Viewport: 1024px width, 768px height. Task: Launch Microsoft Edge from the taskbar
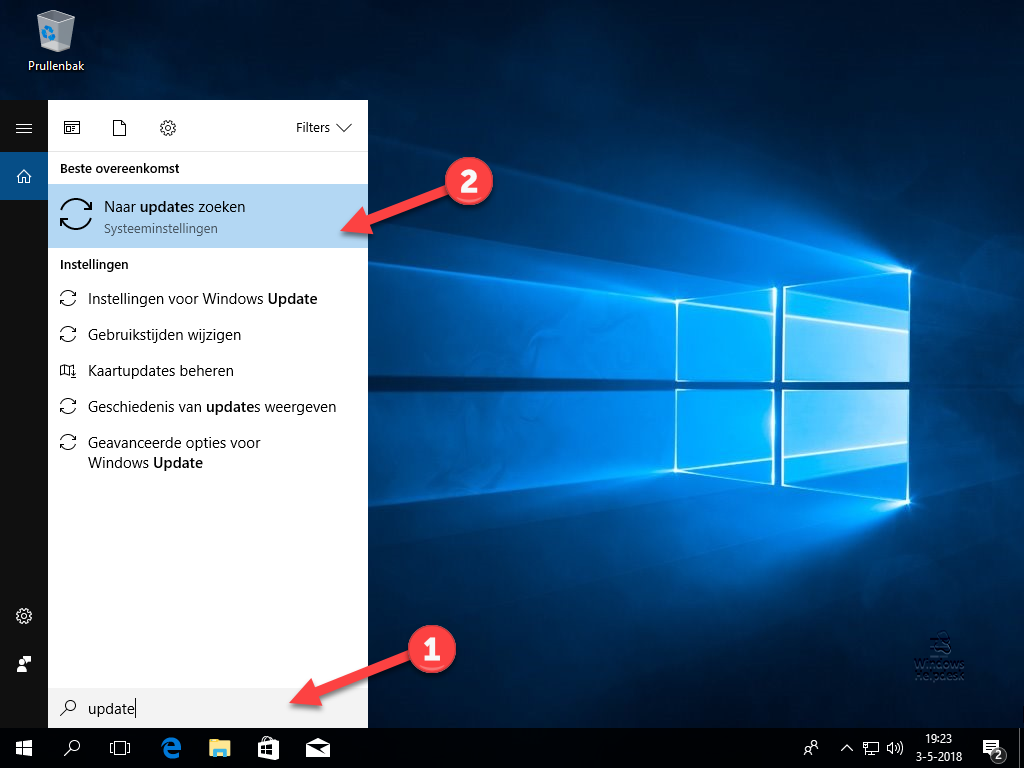171,748
